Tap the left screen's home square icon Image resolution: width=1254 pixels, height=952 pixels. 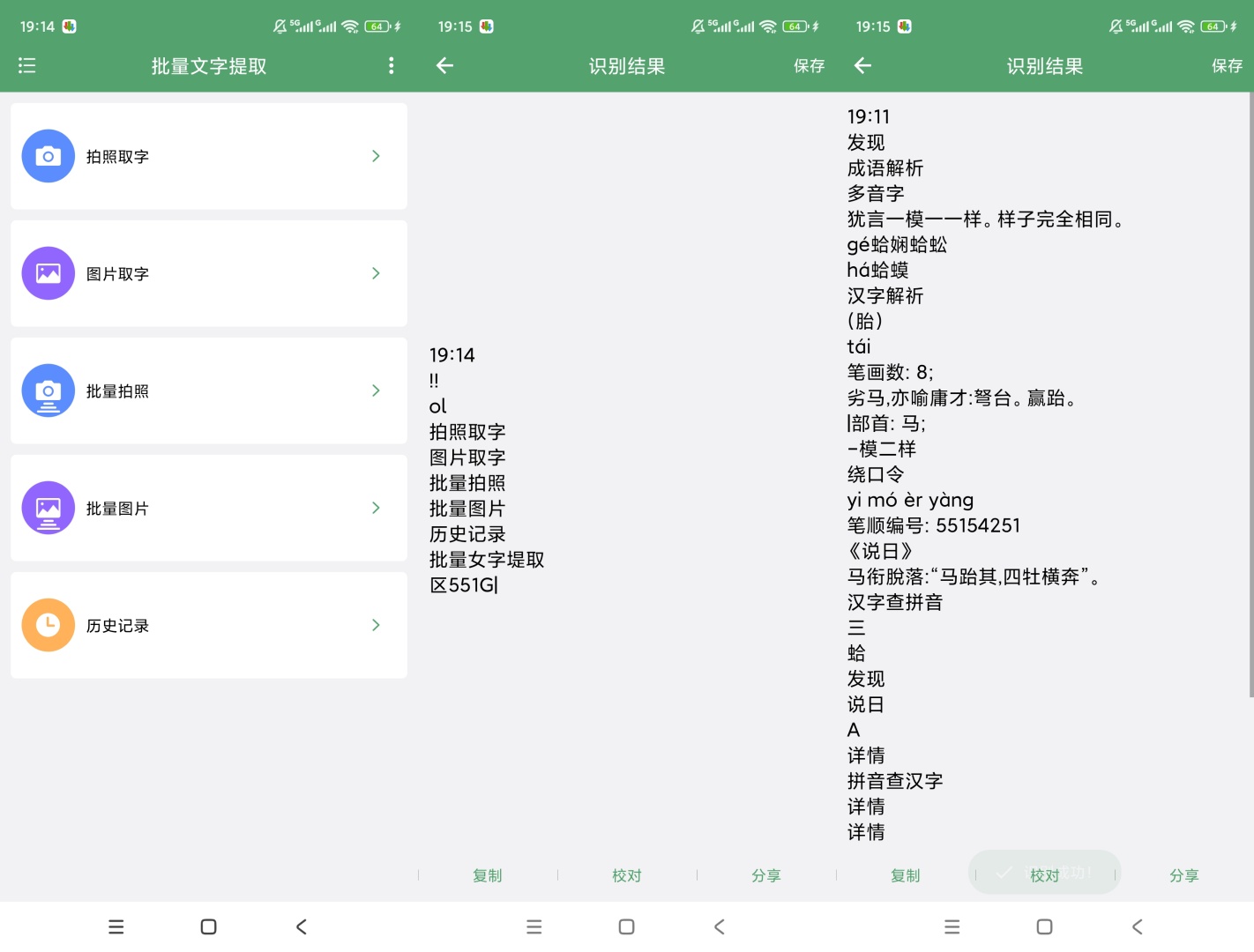(209, 926)
